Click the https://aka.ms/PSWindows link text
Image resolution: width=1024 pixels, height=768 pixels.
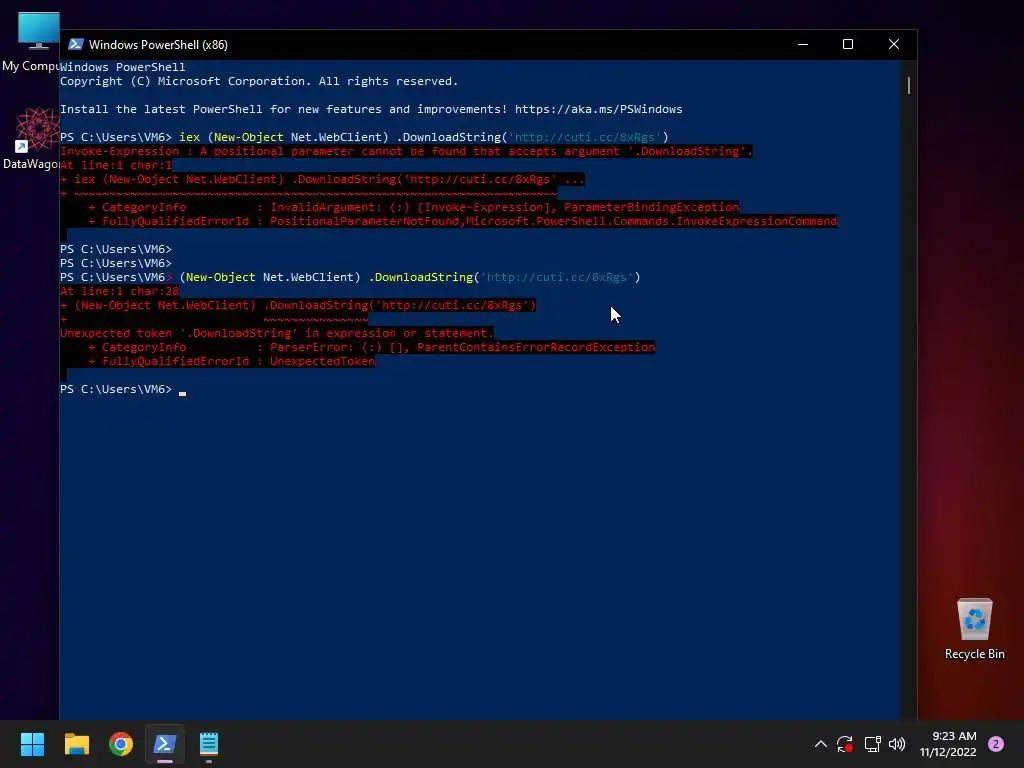click(598, 109)
